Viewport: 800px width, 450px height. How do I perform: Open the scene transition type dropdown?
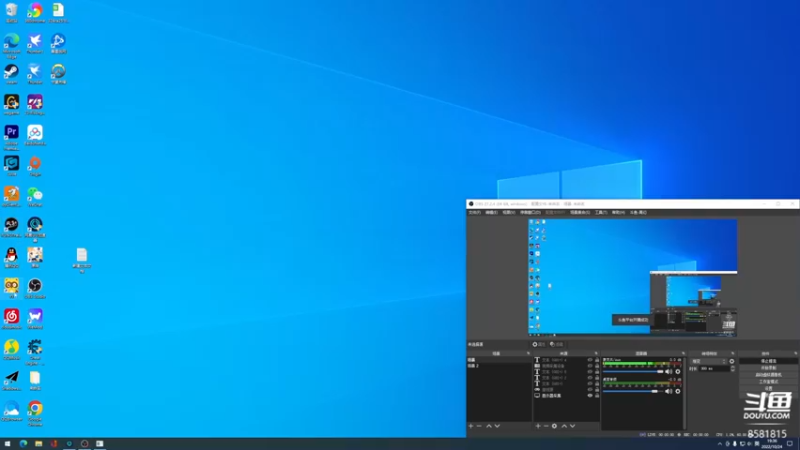[x=709, y=361]
